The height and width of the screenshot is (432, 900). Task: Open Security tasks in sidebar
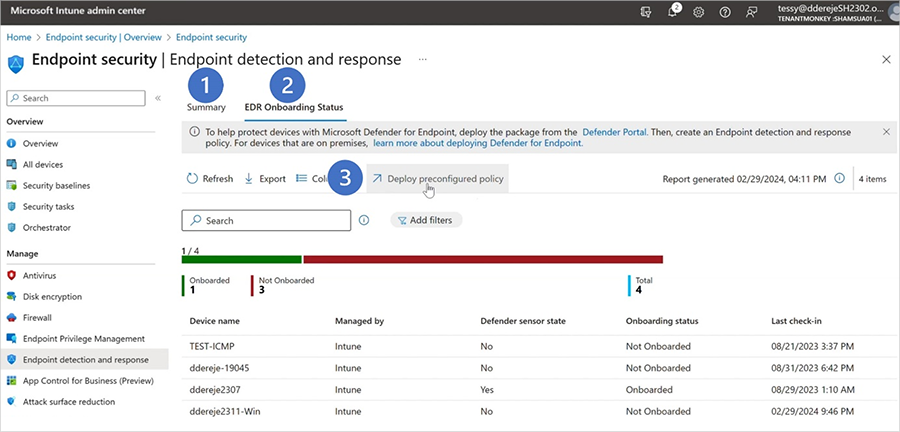[48, 207]
